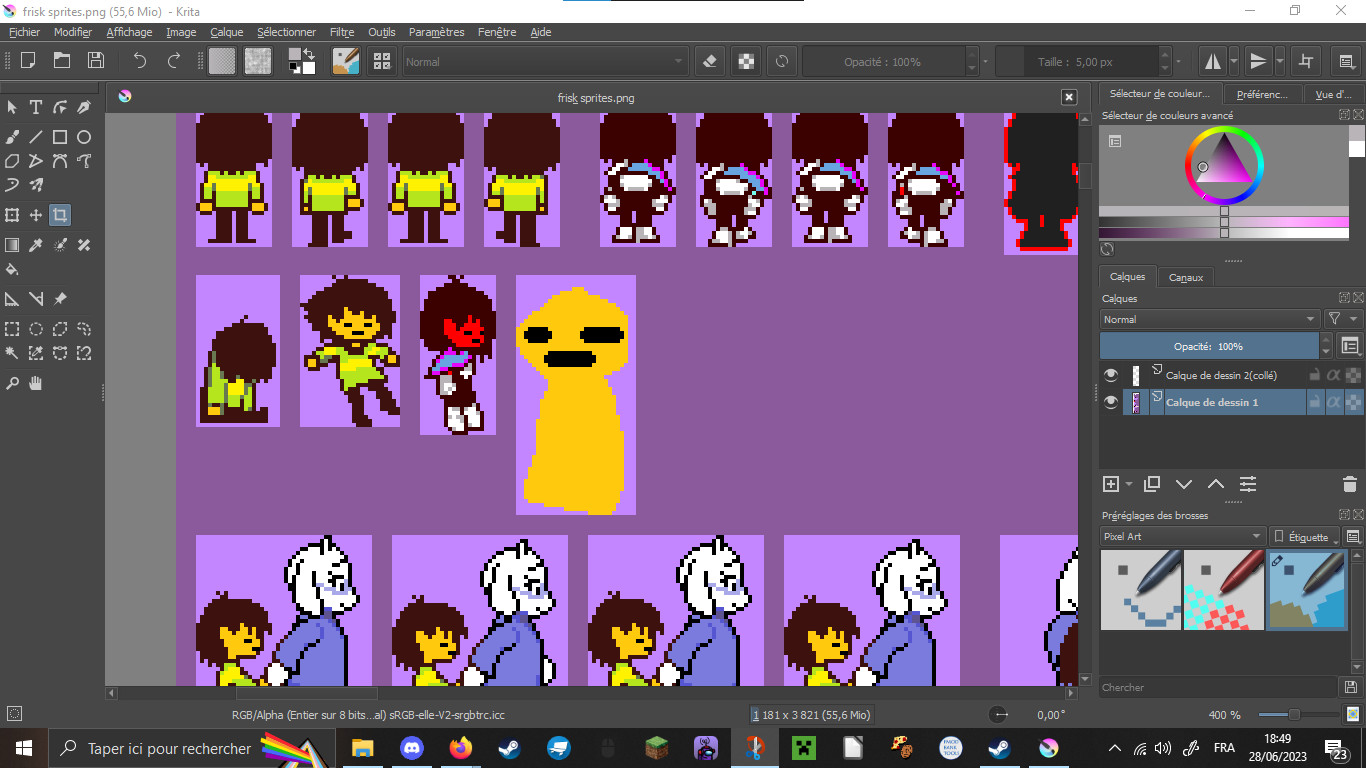Move layer down with the chevron
Viewport: 1366px width, 768px height.
(x=1184, y=484)
